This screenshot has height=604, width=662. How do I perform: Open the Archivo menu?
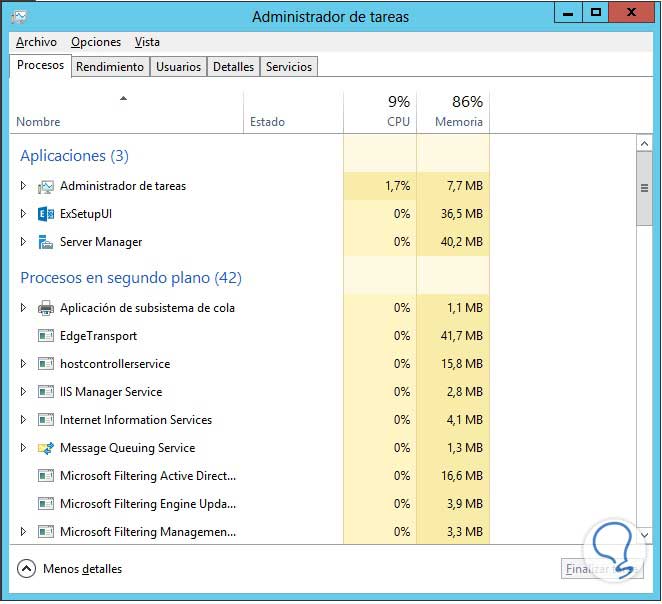(36, 42)
